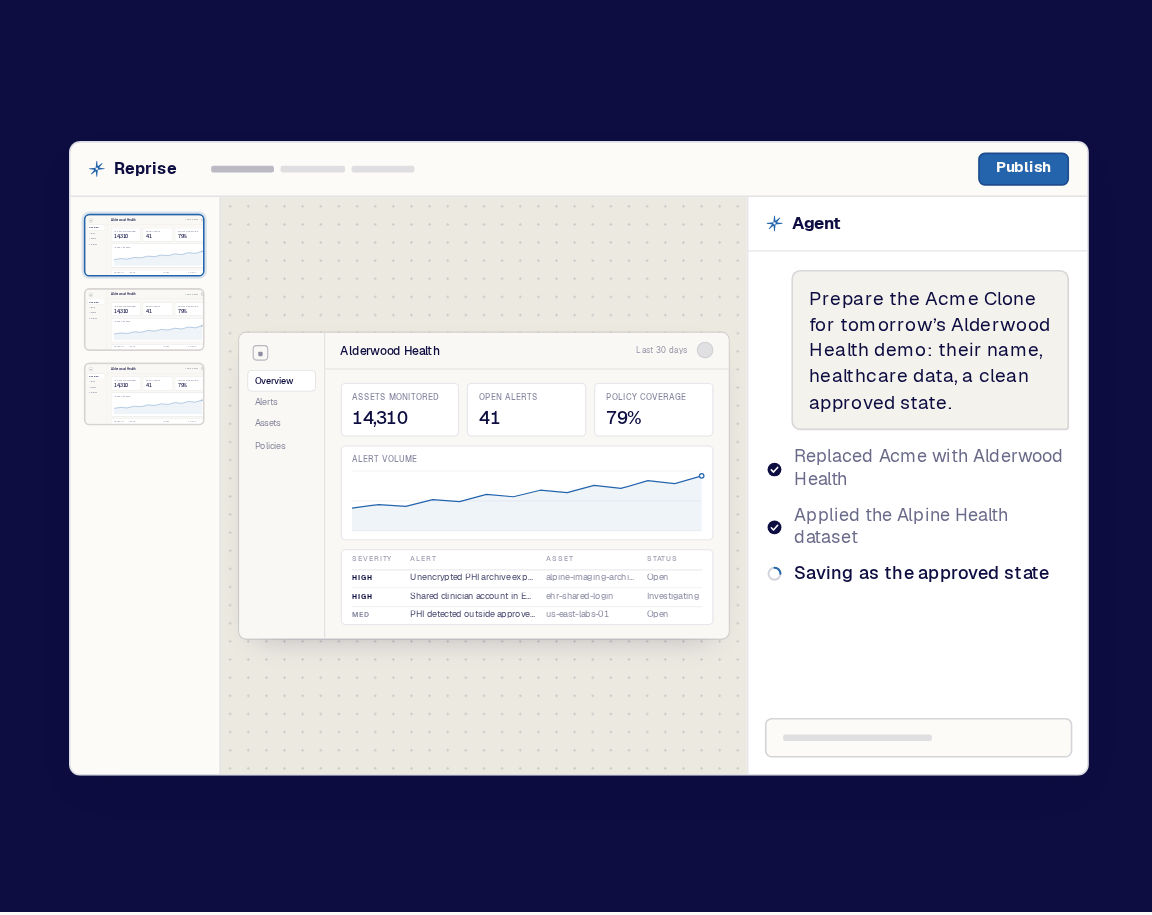Click the Reprise app name
Screen dimensions: 1152x915
pos(145,169)
